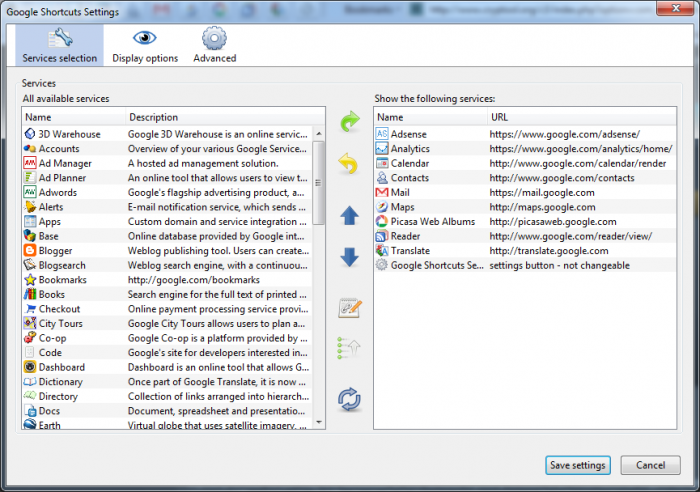Click the yellow remove-service arrow icon
Viewport: 700px width, 492px height.
(x=349, y=163)
